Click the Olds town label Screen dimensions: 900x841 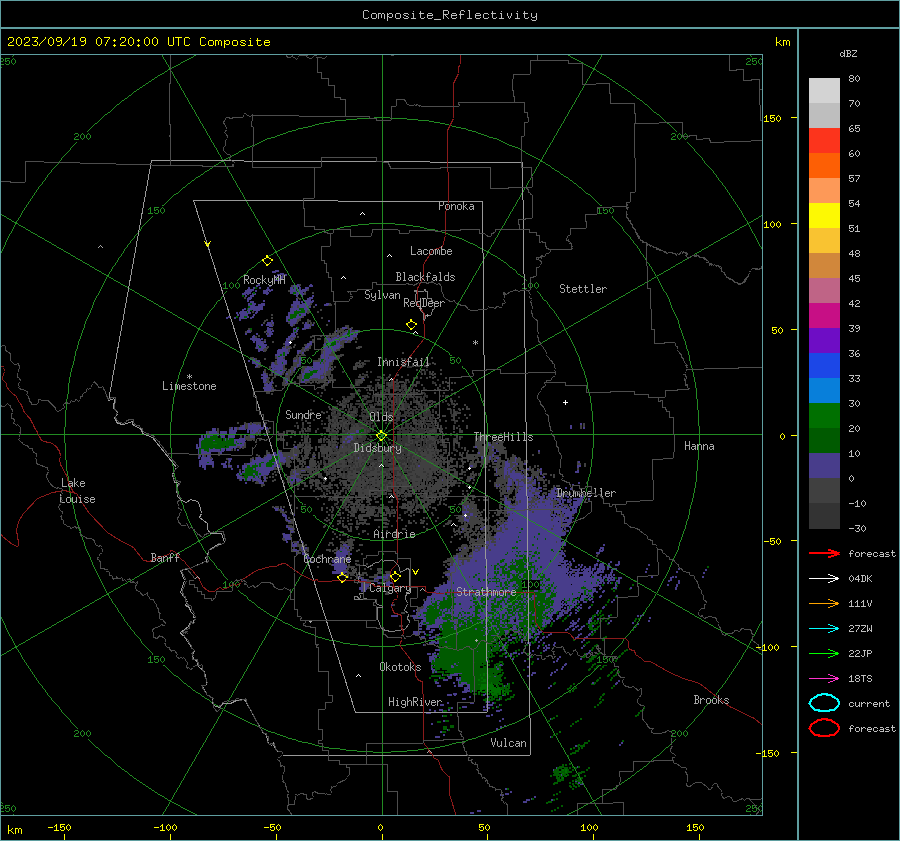tap(381, 417)
